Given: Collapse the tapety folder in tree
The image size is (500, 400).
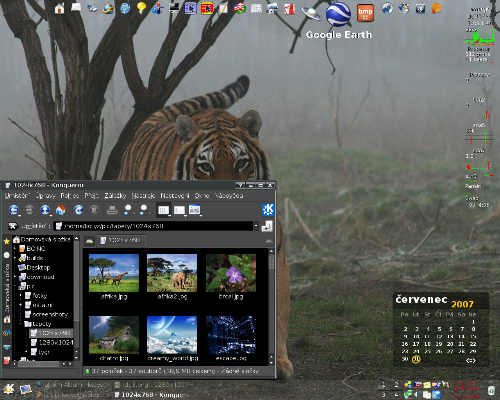Looking at the screenshot, I should [21, 324].
